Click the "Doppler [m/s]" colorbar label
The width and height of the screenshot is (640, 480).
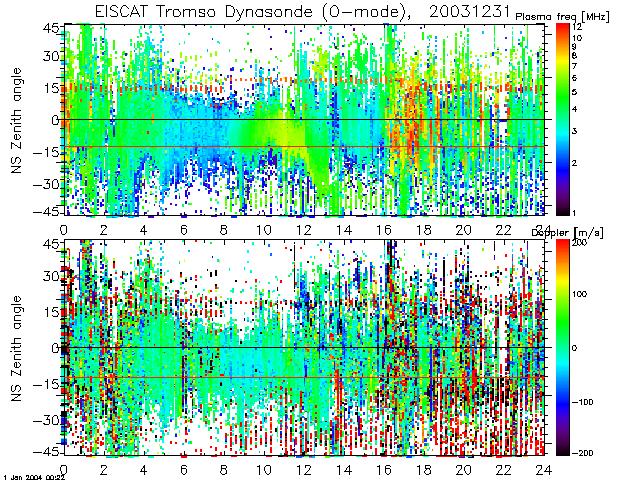tap(567, 233)
